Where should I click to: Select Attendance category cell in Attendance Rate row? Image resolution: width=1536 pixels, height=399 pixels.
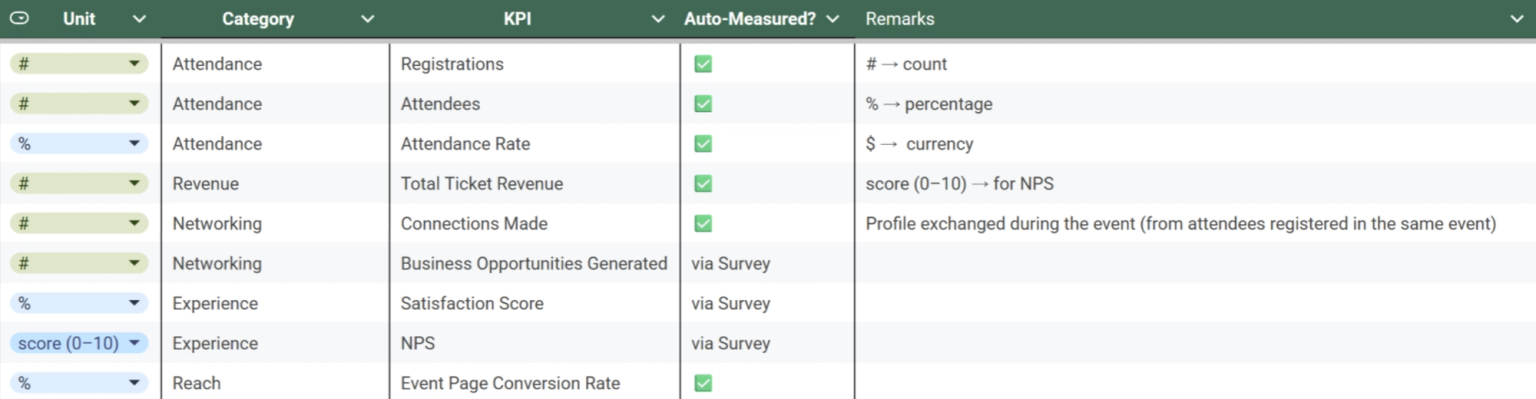click(x=275, y=144)
